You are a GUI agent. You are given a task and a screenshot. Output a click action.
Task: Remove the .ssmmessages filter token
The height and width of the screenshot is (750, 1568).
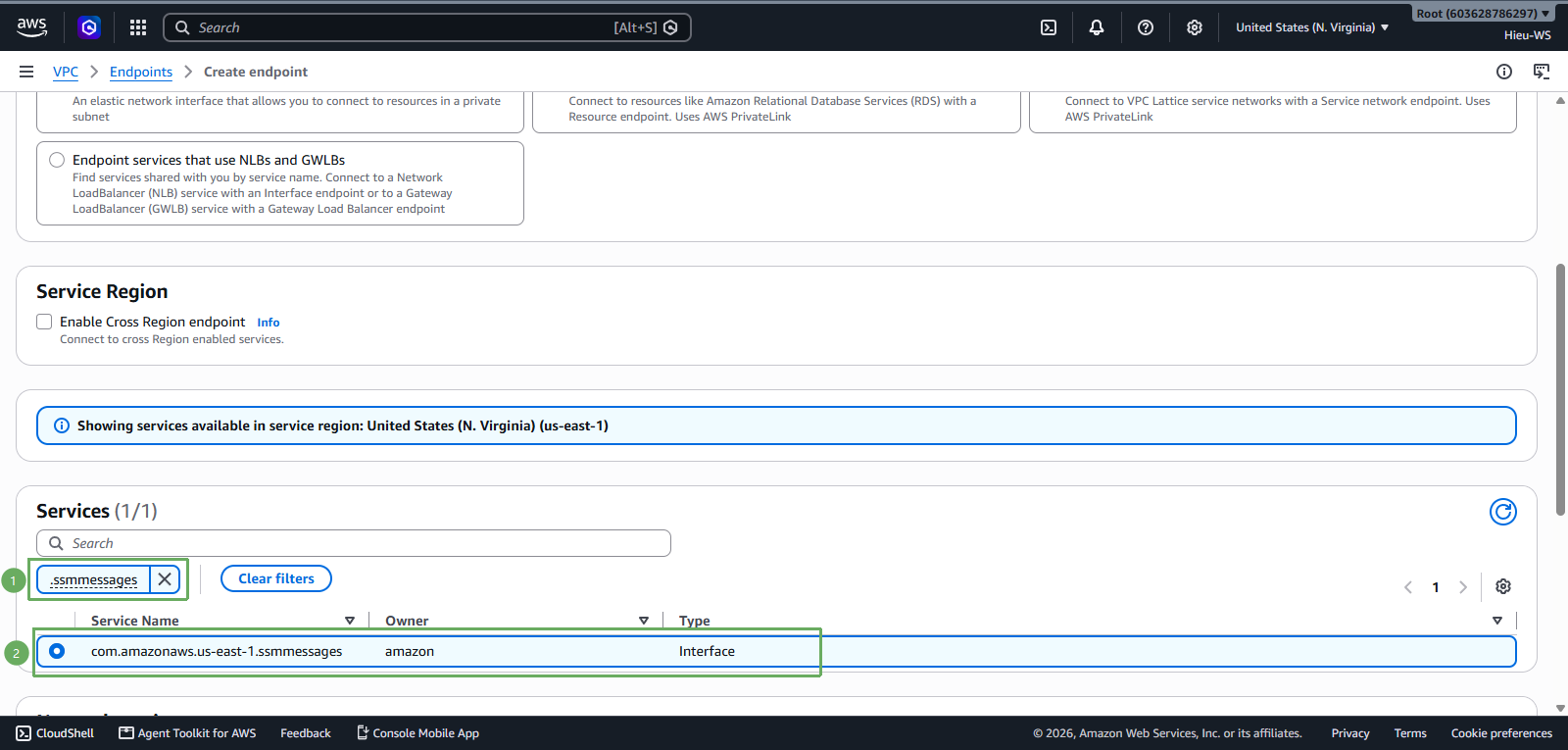coord(165,579)
